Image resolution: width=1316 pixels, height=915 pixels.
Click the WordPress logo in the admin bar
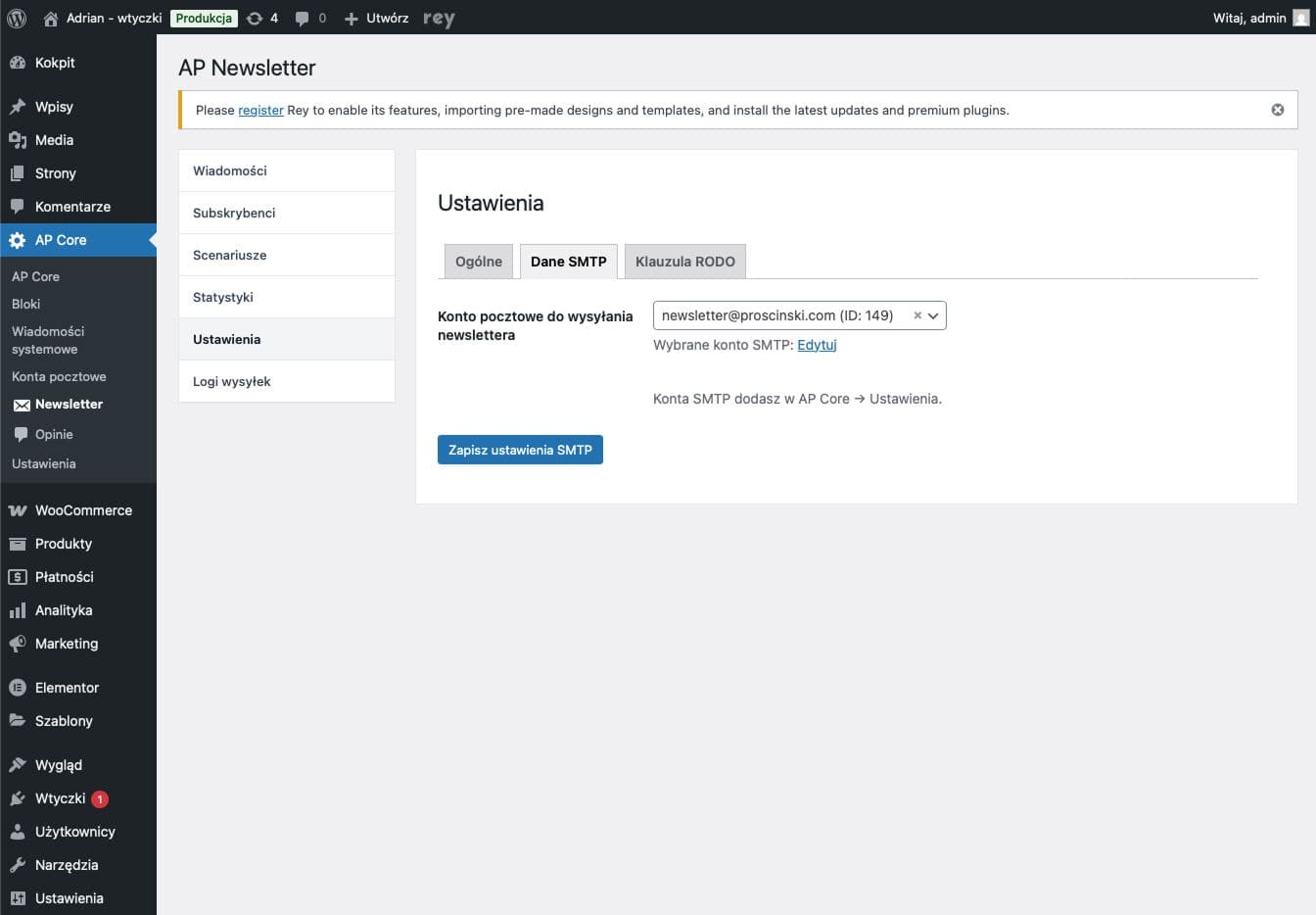[x=16, y=18]
